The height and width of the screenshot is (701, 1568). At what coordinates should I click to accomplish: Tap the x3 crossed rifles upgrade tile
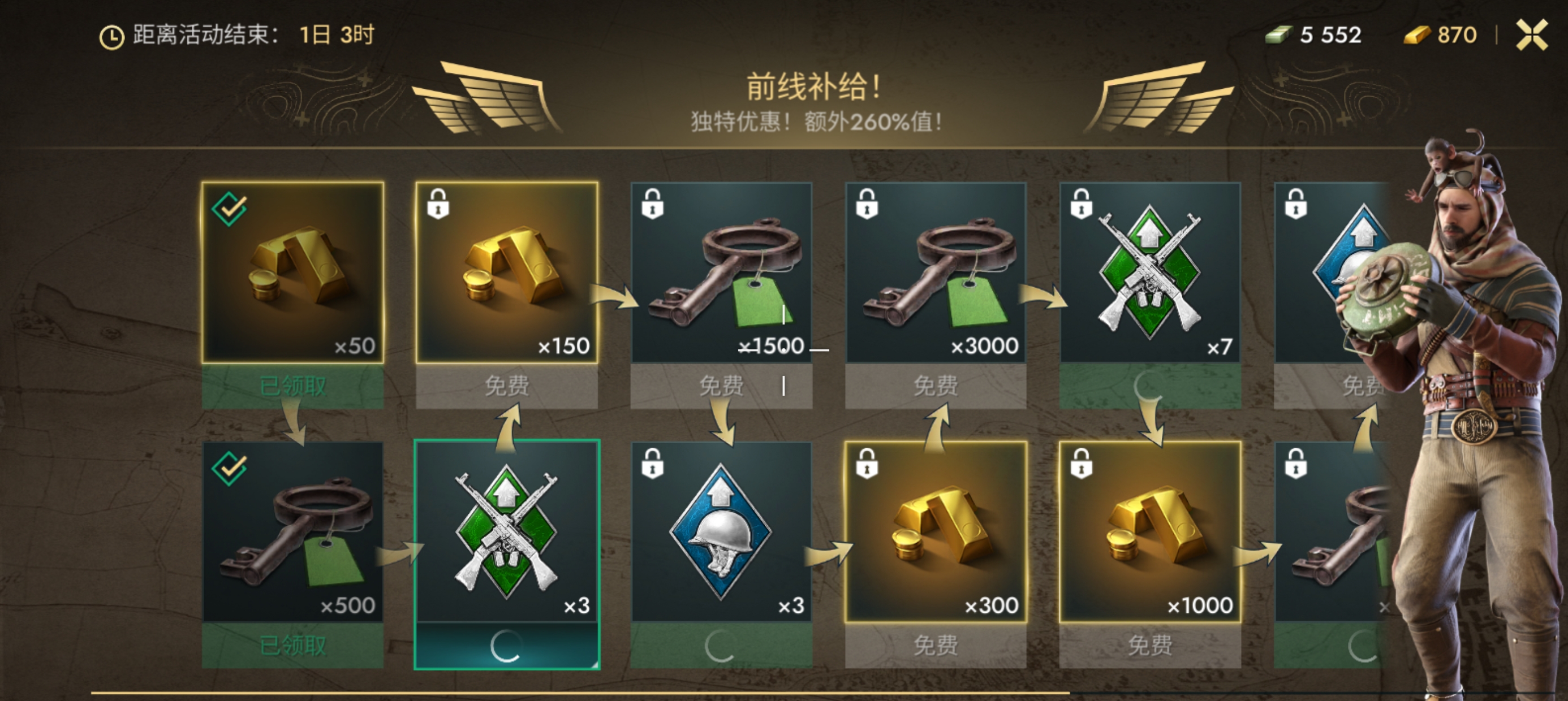(507, 531)
